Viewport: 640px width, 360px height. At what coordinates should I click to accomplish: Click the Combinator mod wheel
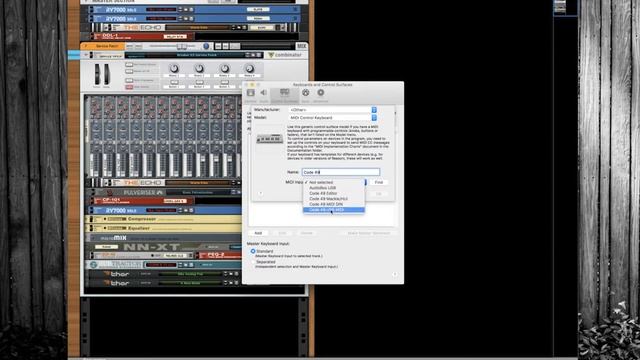click(x=107, y=74)
